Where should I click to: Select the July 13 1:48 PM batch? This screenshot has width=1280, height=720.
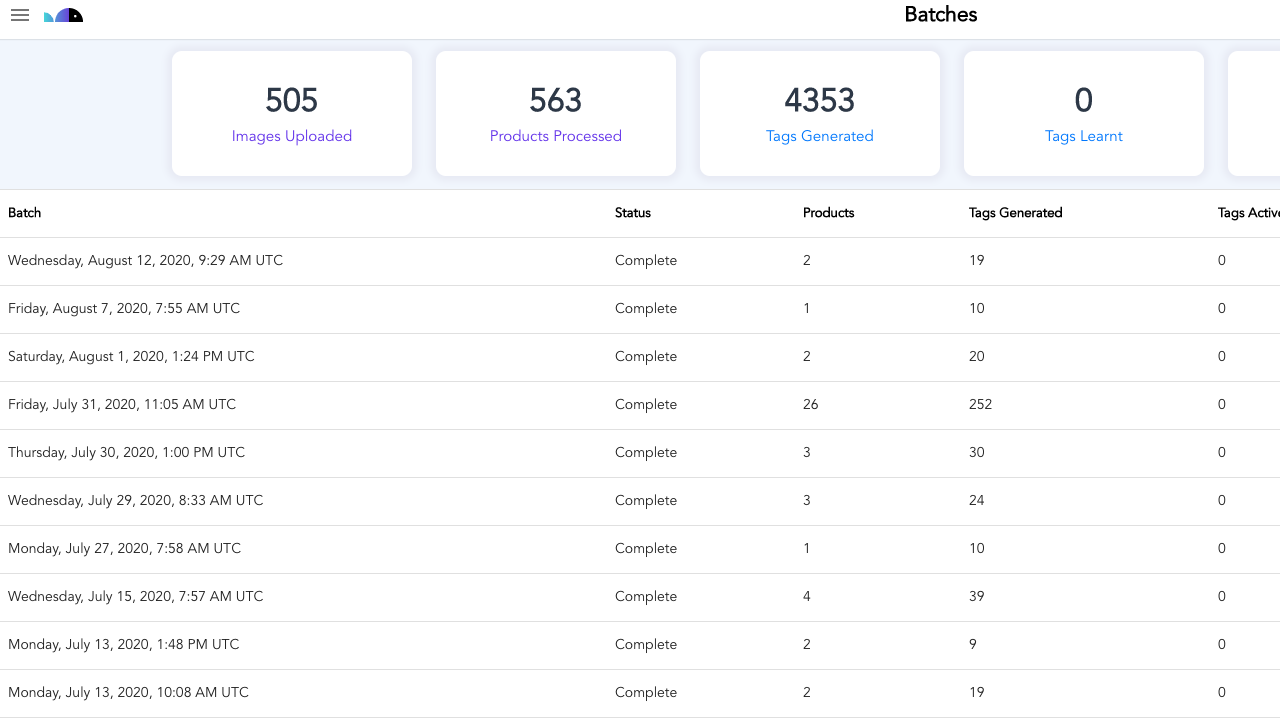(124, 645)
